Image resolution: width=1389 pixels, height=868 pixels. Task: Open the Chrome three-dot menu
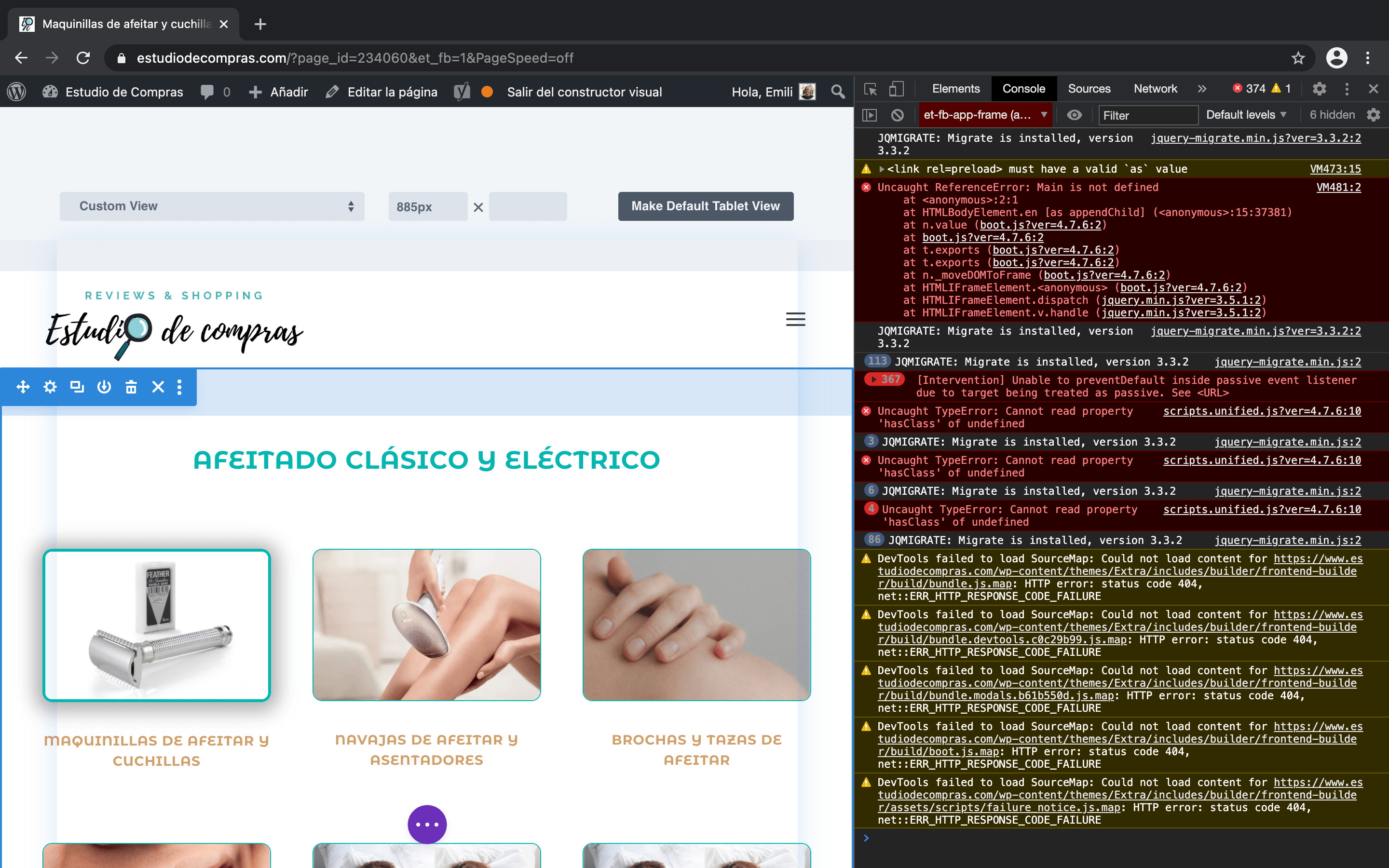1368,58
